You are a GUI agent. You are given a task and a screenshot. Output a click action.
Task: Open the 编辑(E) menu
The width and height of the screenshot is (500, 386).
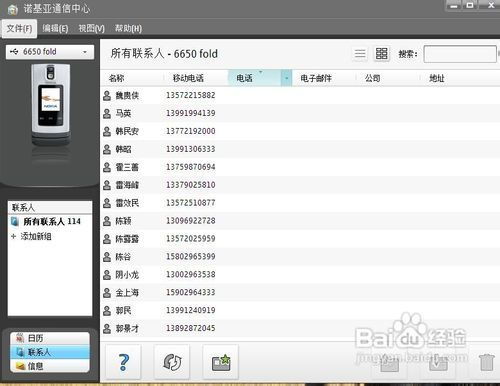tap(55, 28)
